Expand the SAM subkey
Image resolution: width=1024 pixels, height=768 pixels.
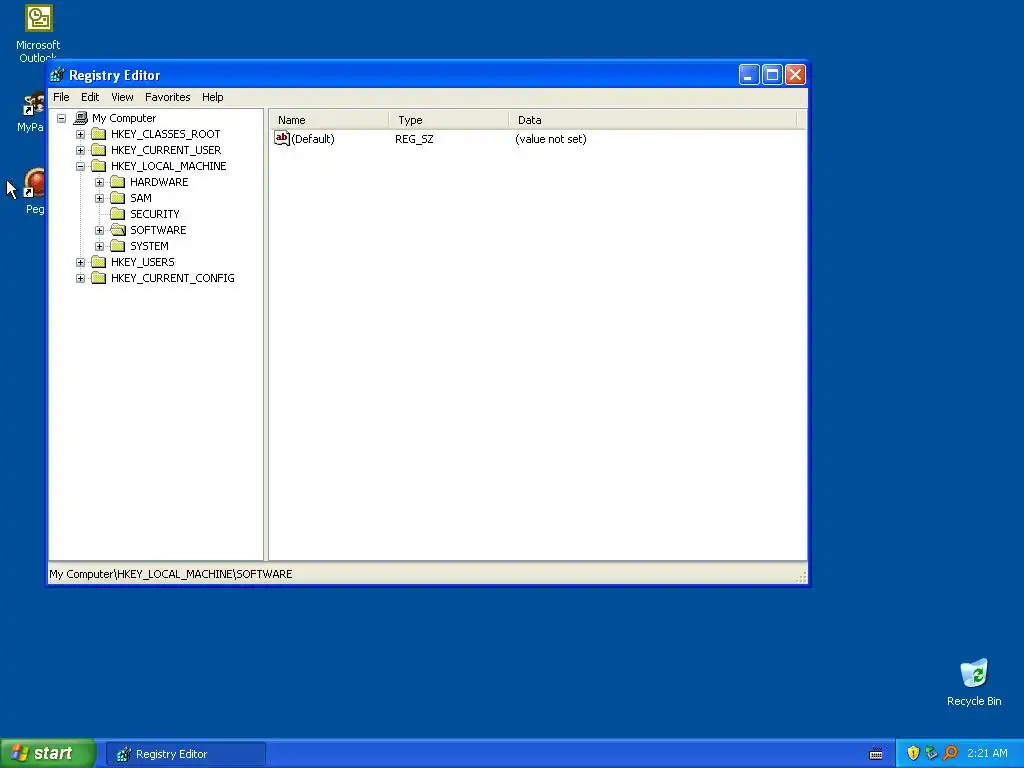click(99, 199)
